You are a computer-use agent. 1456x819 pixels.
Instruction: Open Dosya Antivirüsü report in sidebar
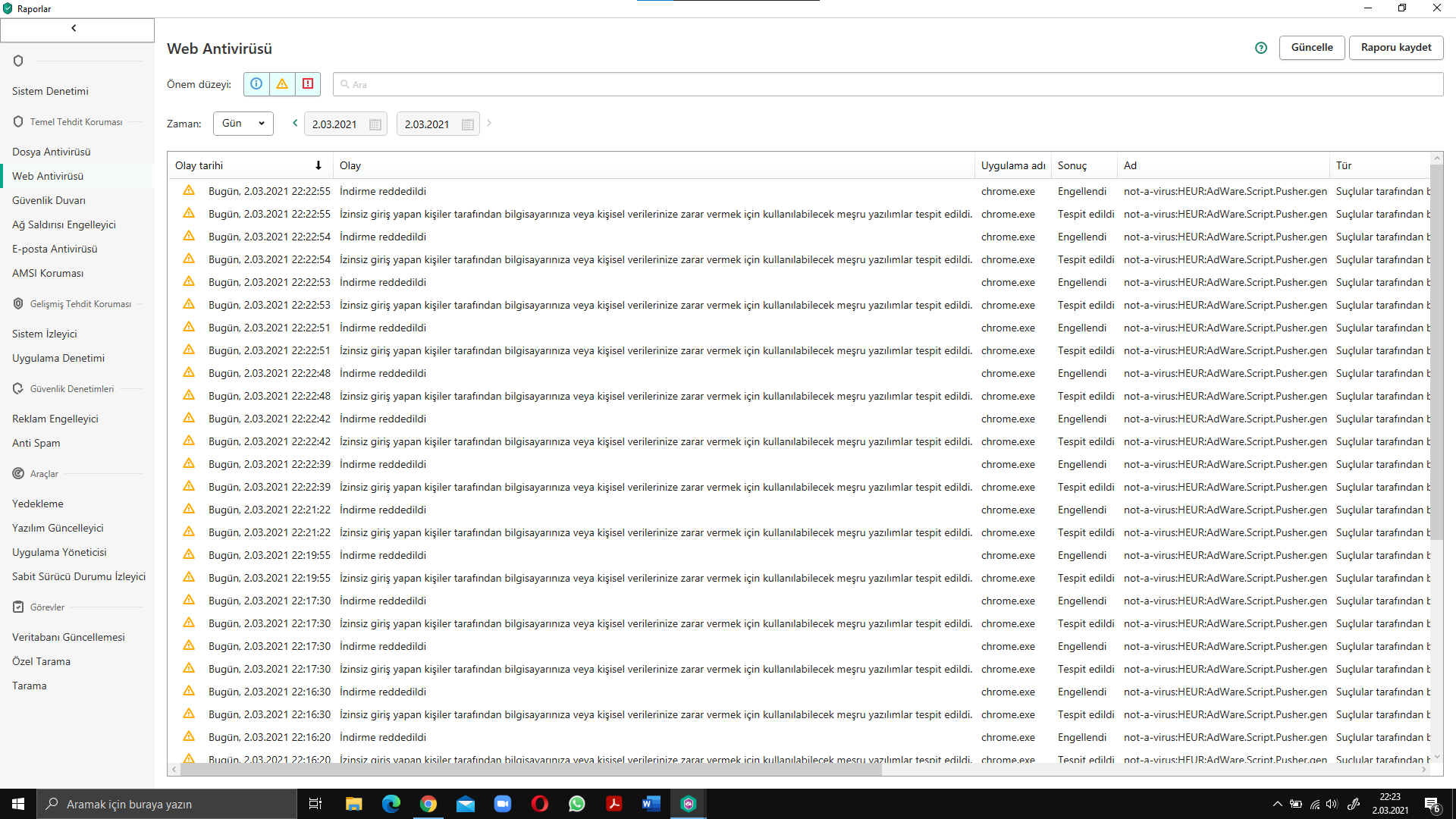52,152
